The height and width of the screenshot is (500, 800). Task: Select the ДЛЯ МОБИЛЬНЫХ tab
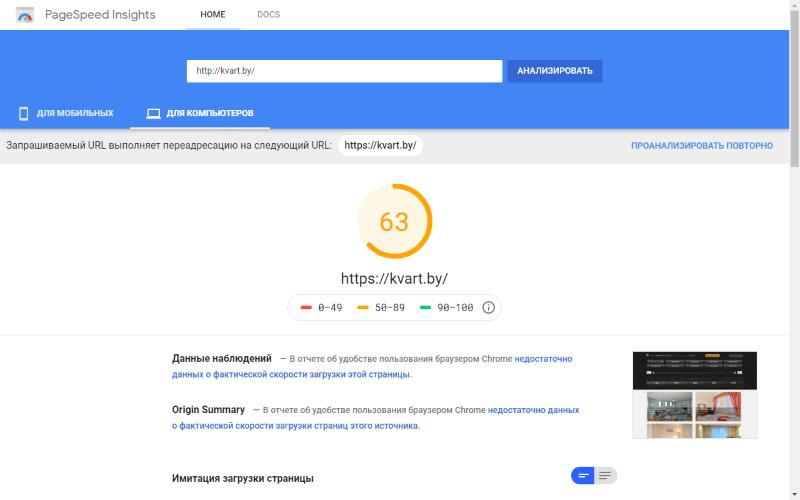tap(65, 113)
